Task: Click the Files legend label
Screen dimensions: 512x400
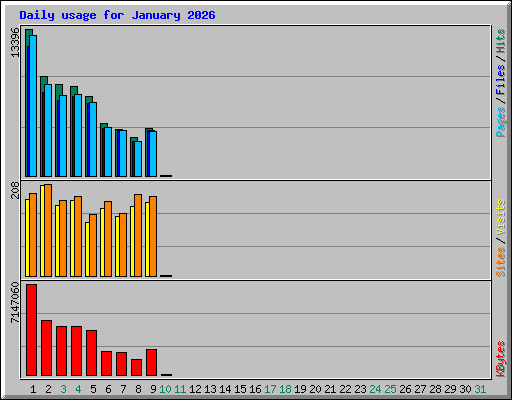Action: 500,80
